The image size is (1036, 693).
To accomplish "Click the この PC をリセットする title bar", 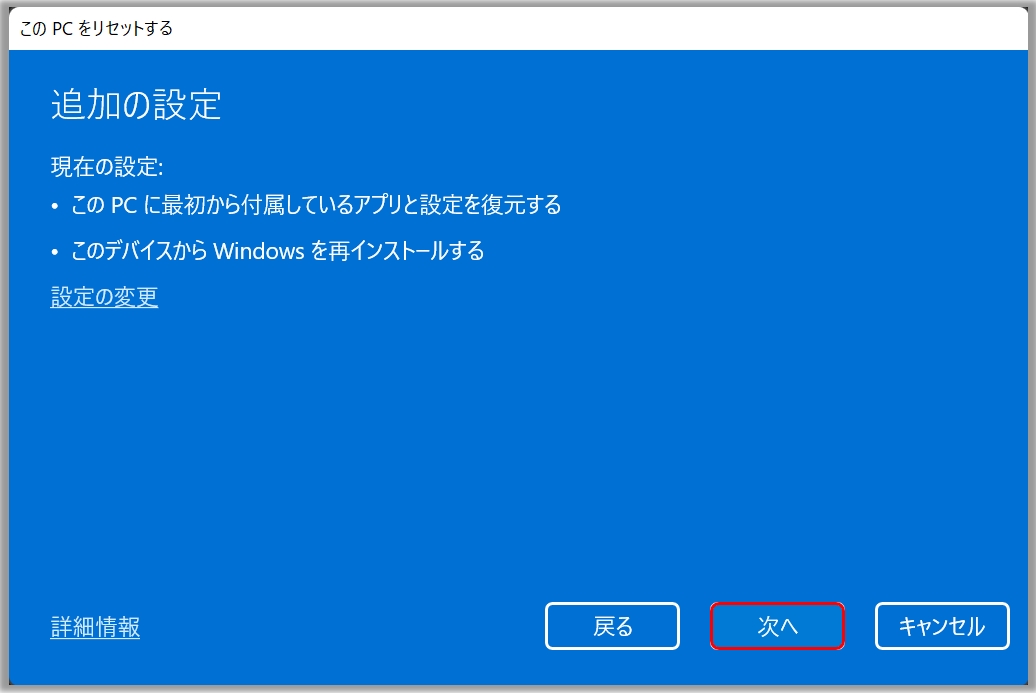I will pyautogui.click(x=518, y=28).
